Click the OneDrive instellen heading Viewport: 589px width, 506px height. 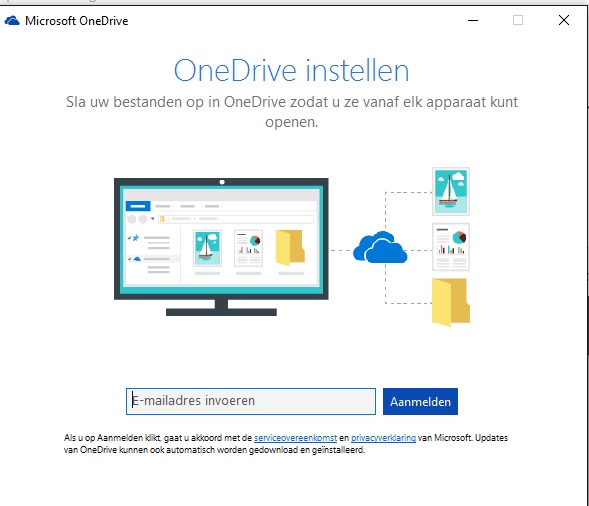(x=291, y=70)
